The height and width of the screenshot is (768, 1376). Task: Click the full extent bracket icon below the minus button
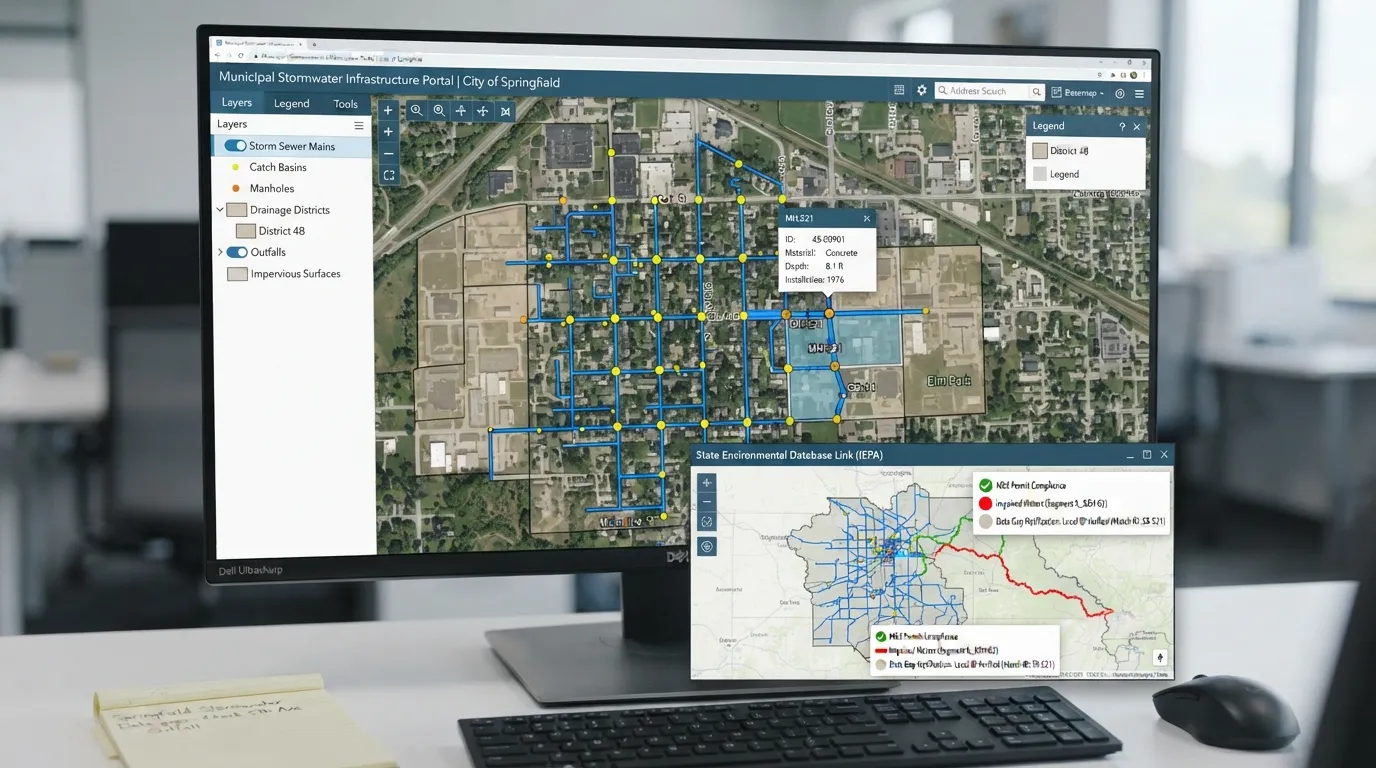pyautogui.click(x=388, y=175)
